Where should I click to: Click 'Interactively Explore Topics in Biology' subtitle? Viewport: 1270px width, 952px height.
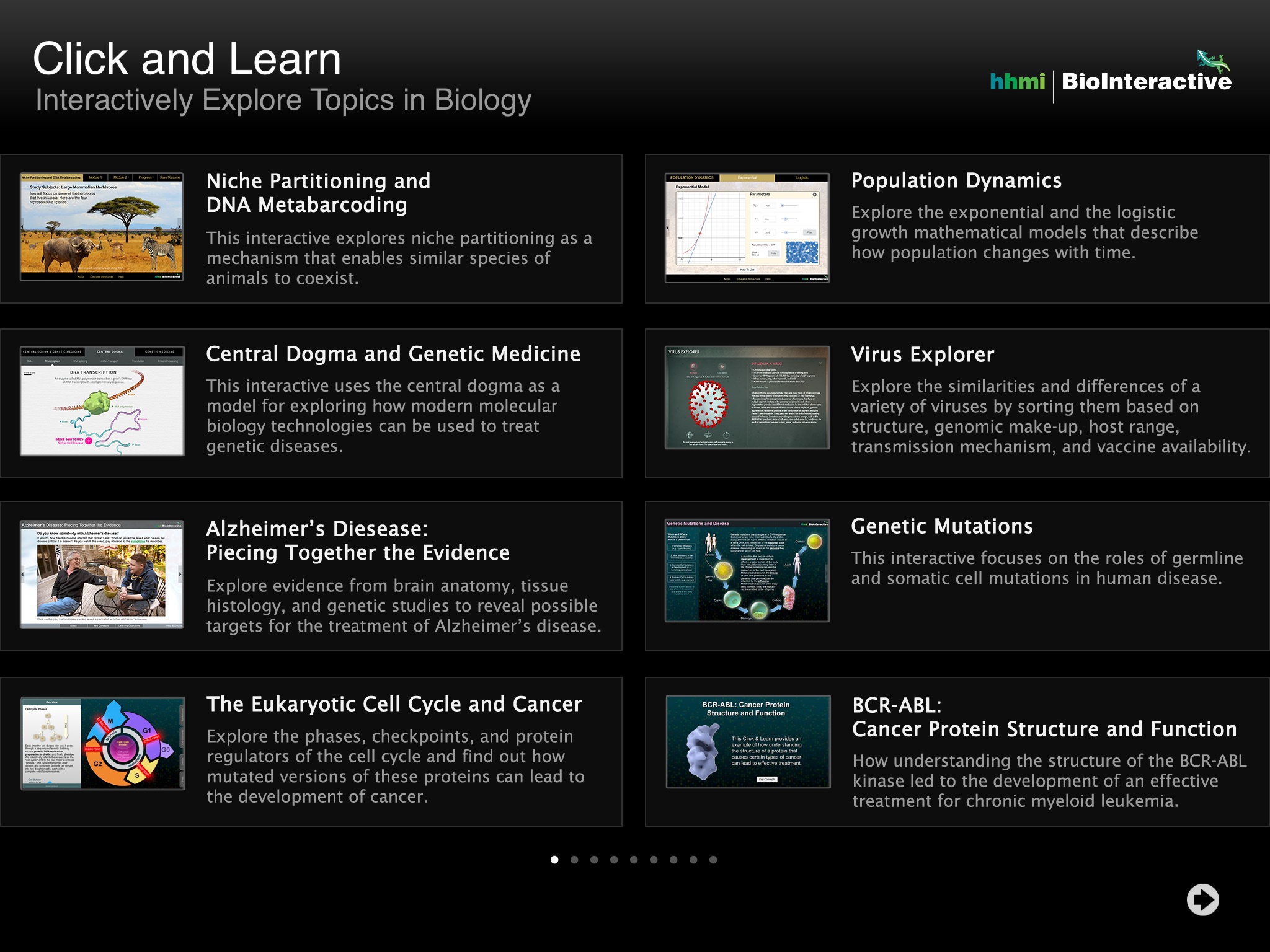pyautogui.click(x=283, y=100)
